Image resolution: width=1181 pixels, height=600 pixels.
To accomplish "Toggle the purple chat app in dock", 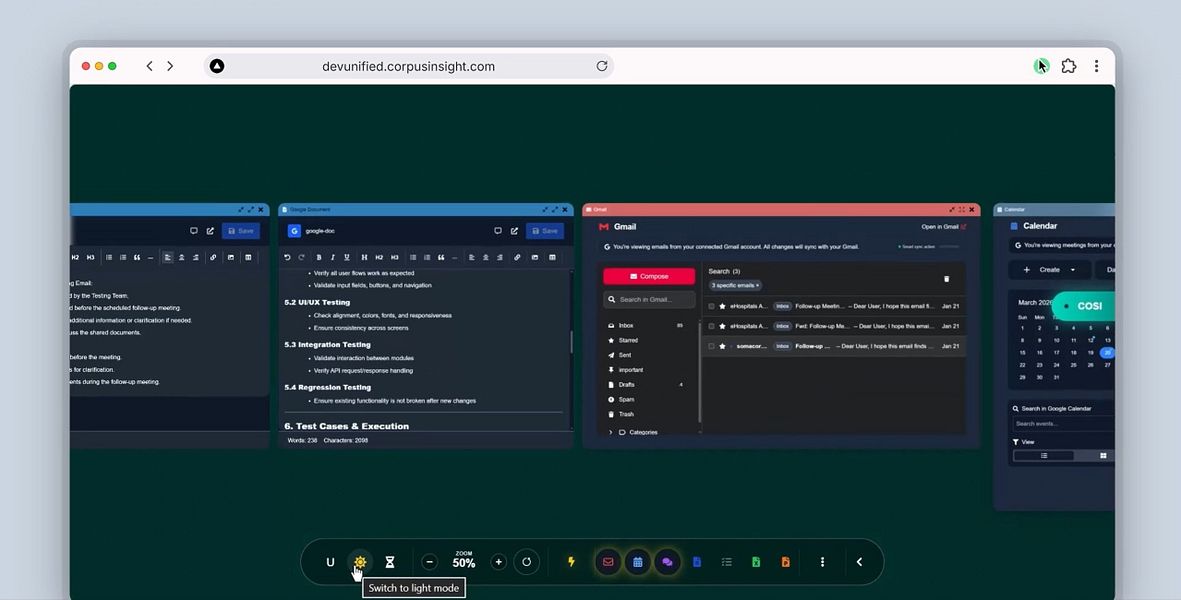I will (x=667, y=562).
